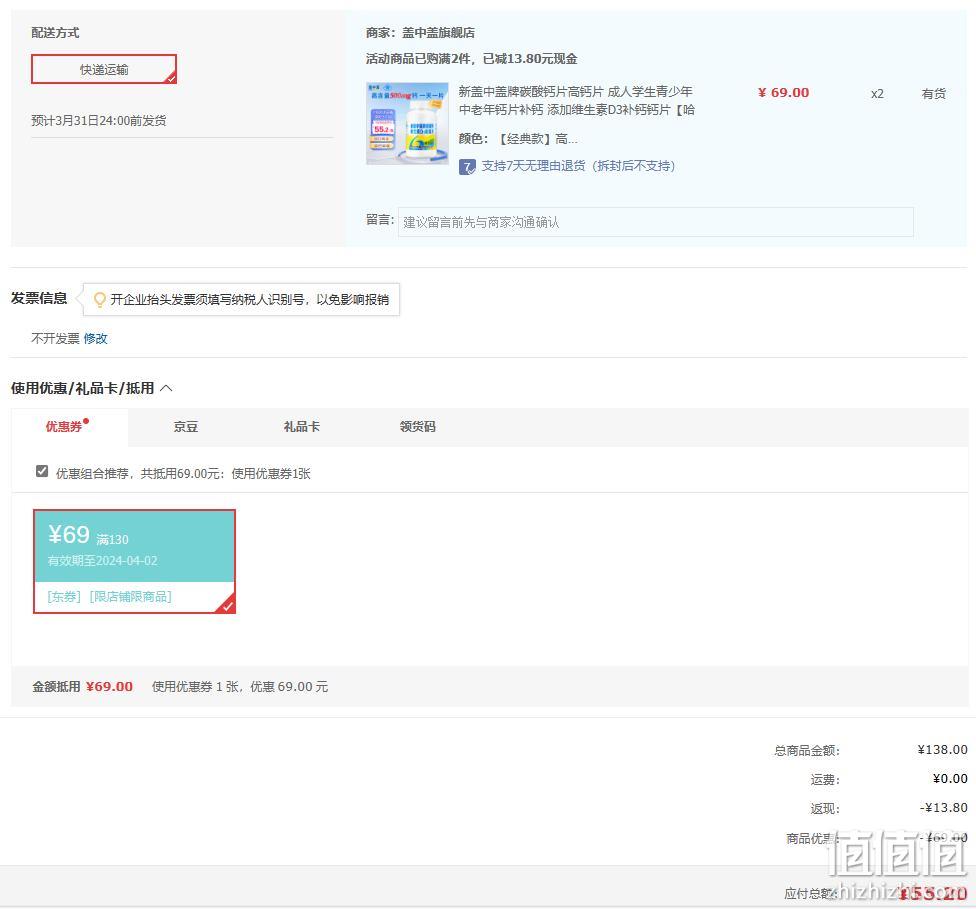Screen dimensions: 976x909
Task: Click the 总商品金额 ¥138.00 value
Action: tap(942, 750)
